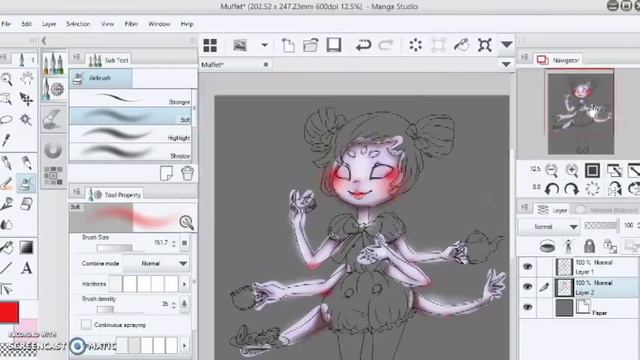The height and width of the screenshot is (360, 640).
Task: Select the Airbrush sub tool group
Action: coord(101,78)
